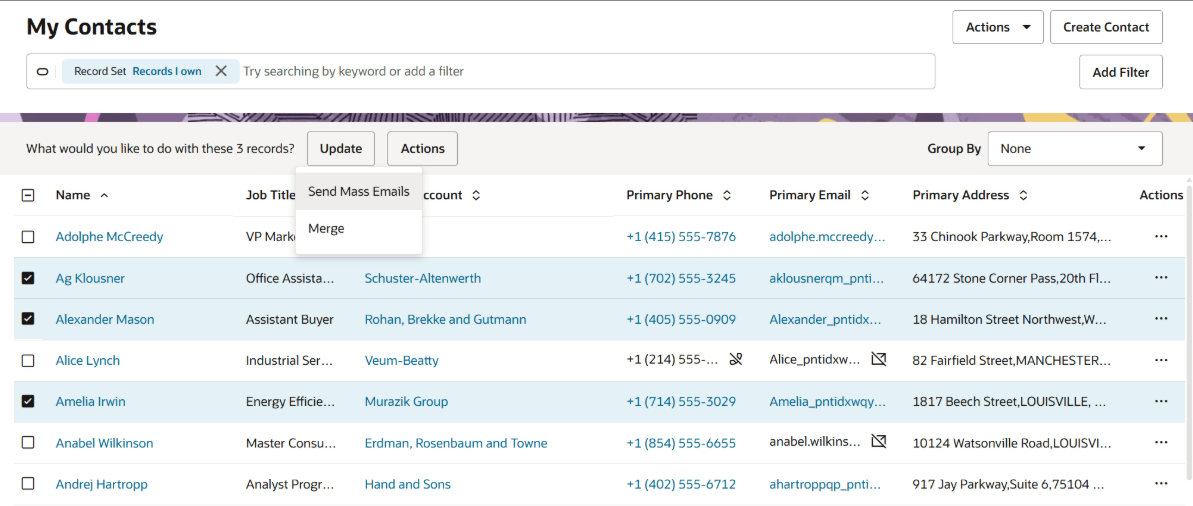Call phone number +1 (405) 555-0909
This screenshot has height=506, width=1193.
coord(681,319)
